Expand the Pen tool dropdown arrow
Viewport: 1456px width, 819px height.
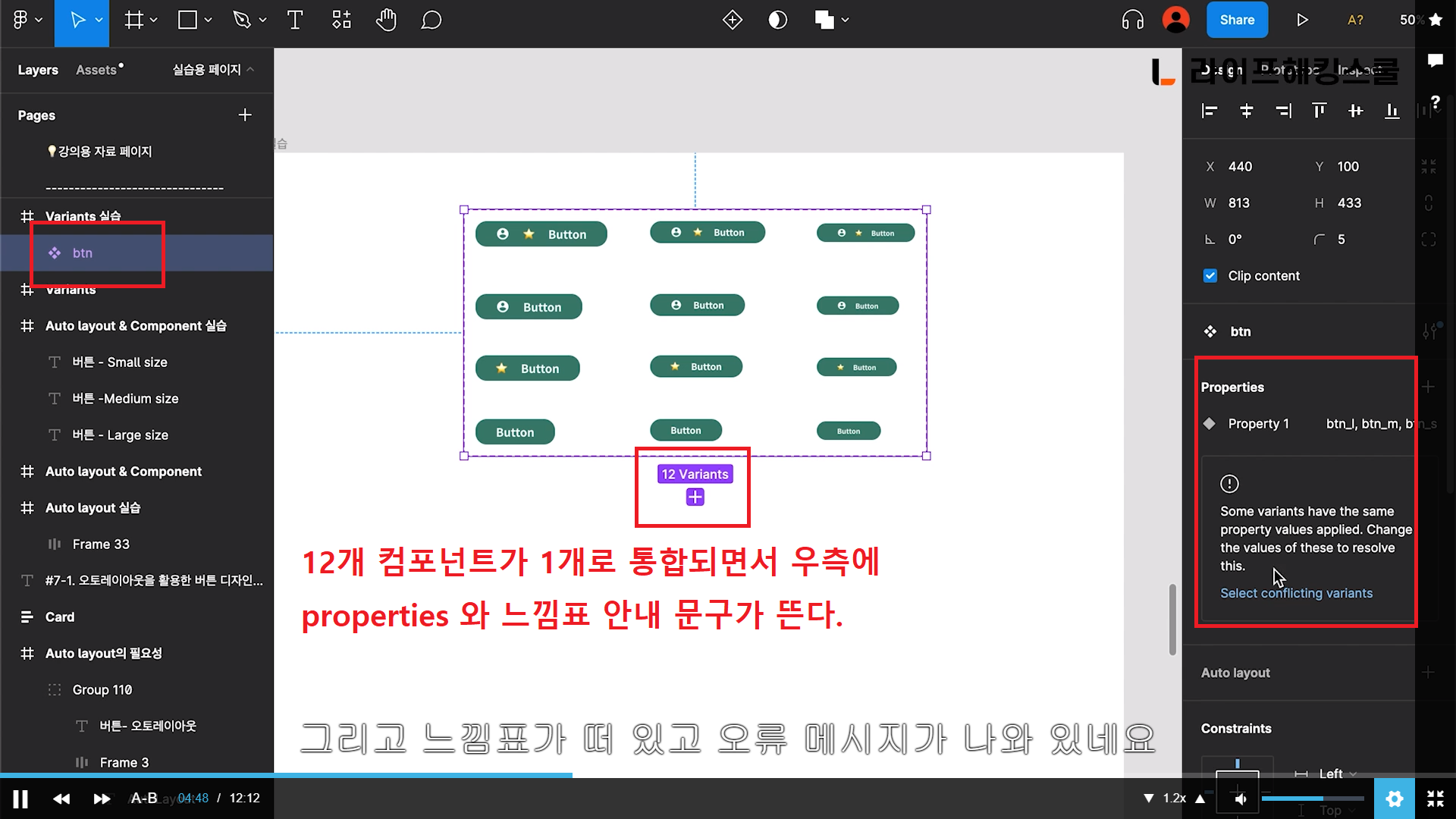[263, 20]
